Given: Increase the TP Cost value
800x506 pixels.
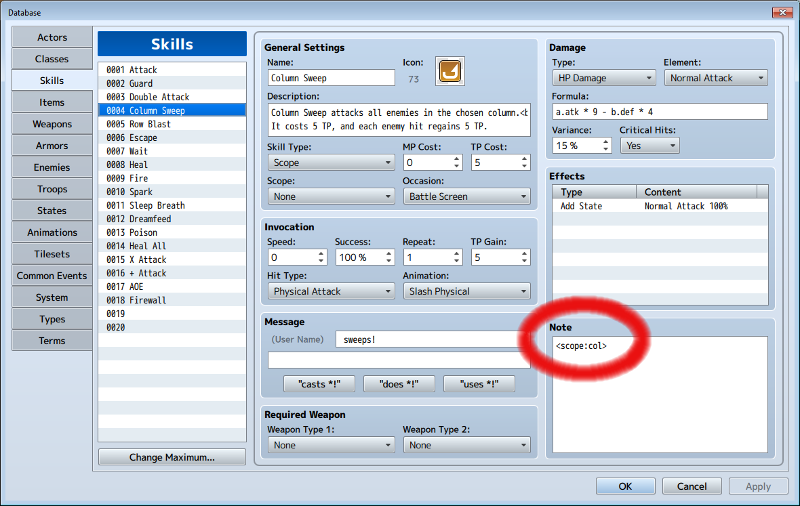Looking at the screenshot, I should [524, 159].
